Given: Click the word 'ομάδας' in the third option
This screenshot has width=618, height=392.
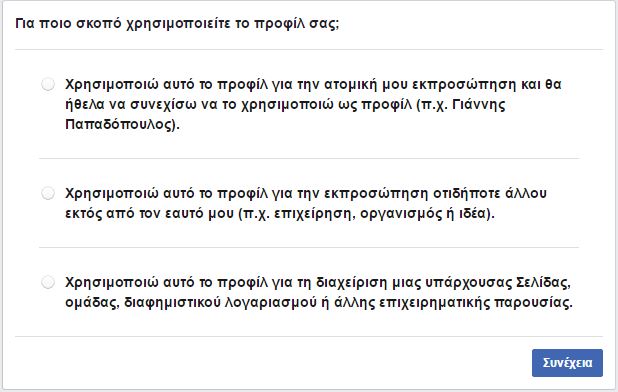Looking at the screenshot, I should coord(92,303).
